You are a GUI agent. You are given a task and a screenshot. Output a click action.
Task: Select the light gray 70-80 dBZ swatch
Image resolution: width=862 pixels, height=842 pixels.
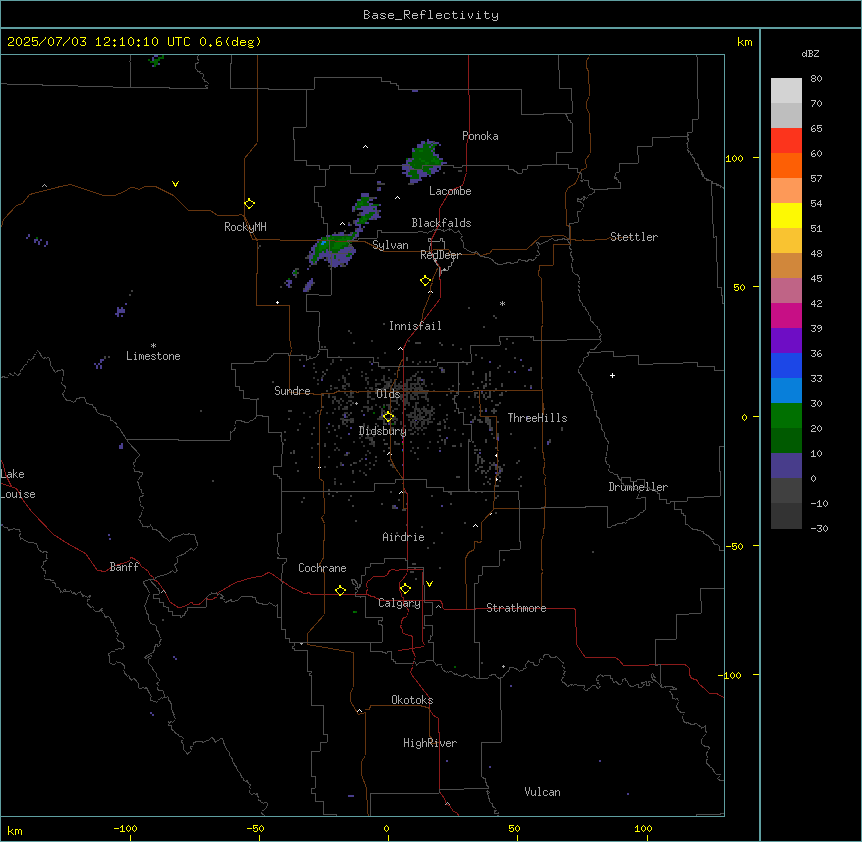(786, 90)
